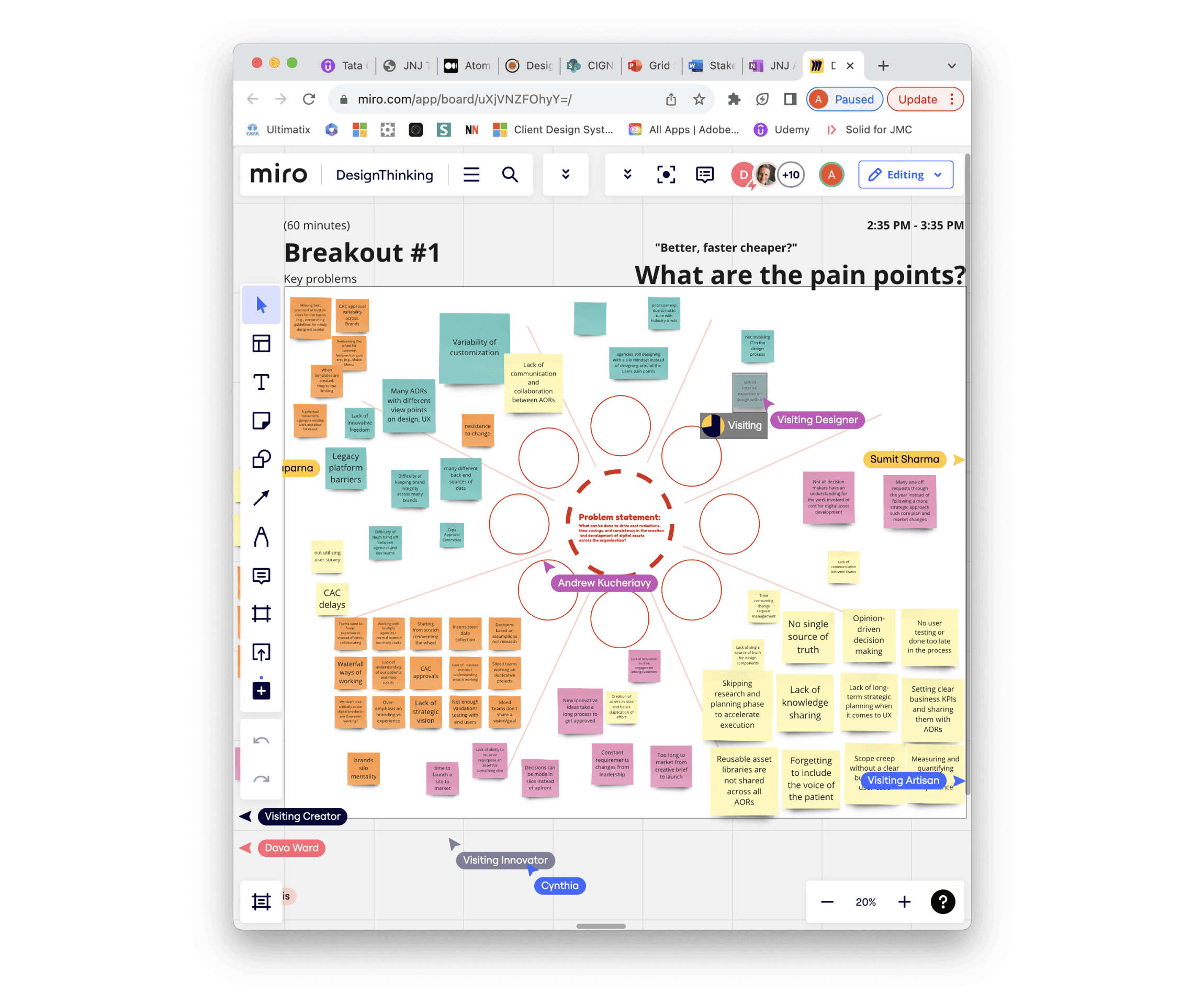Hide apps with the double chevron next to search
1204x1005 pixels.
point(566,174)
